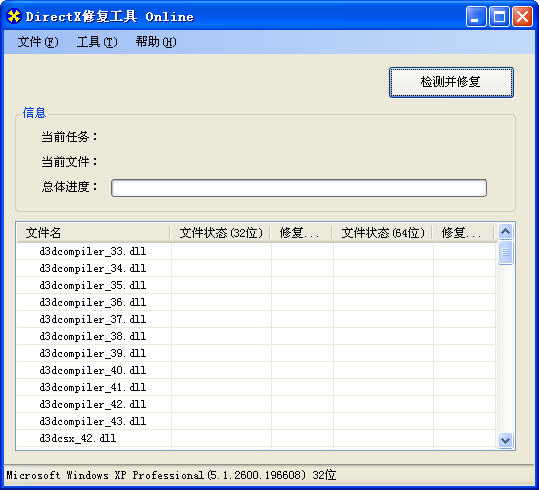
Task: Click the 文件状态(32位) column header
Action: (x=220, y=233)
